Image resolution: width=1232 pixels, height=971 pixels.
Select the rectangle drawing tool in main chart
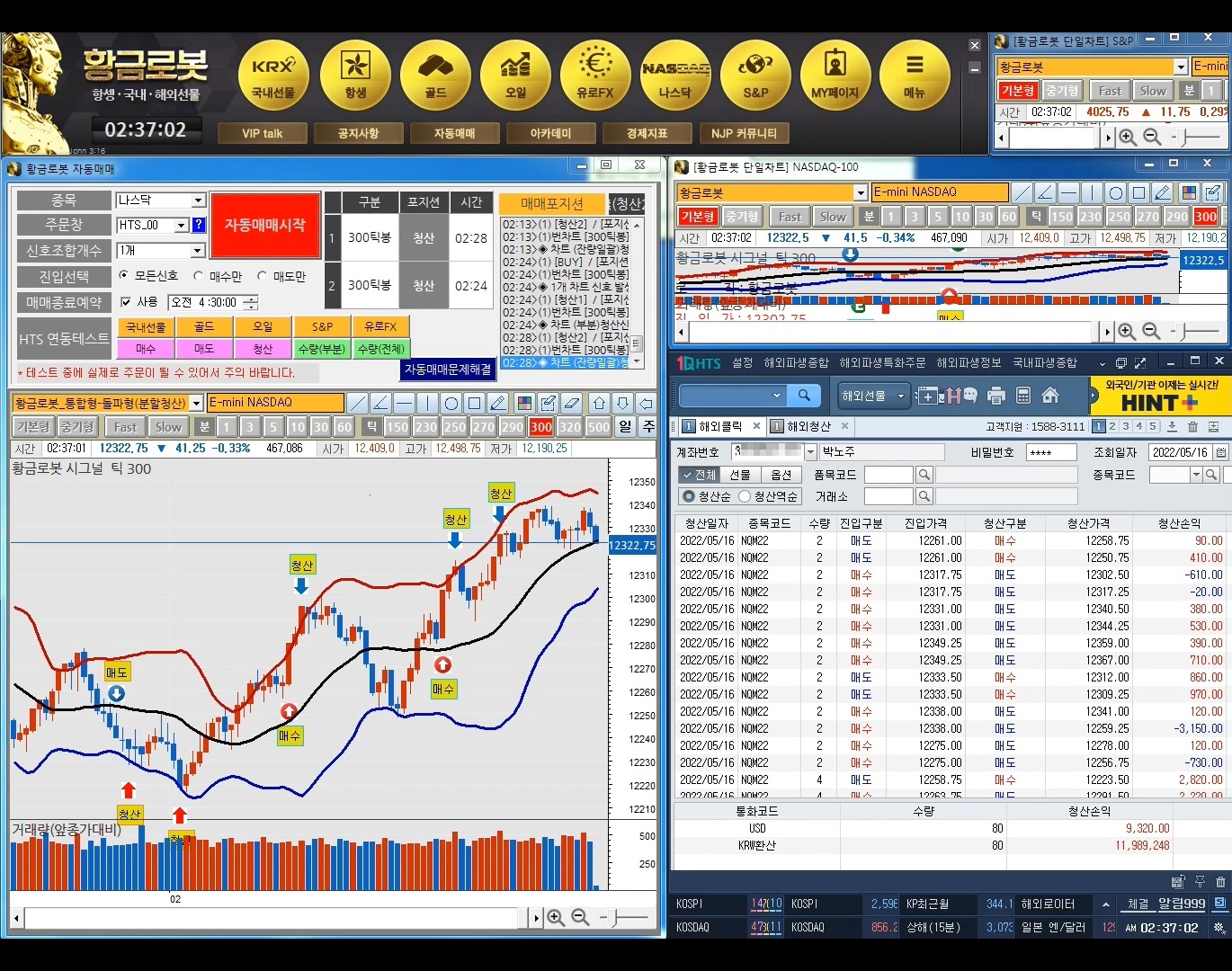click(475, 403)
